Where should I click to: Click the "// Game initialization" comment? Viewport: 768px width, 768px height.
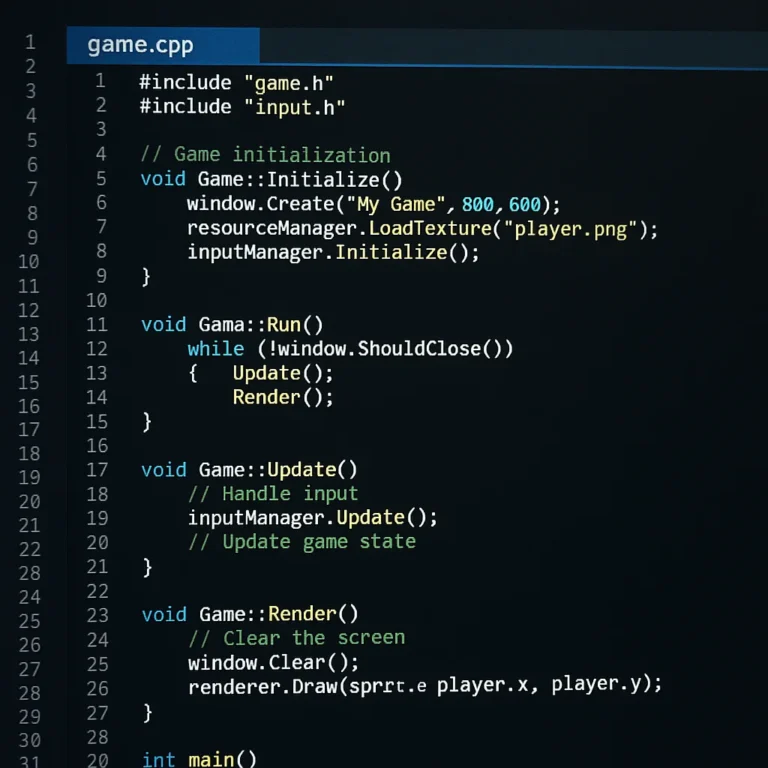[265, 155]
